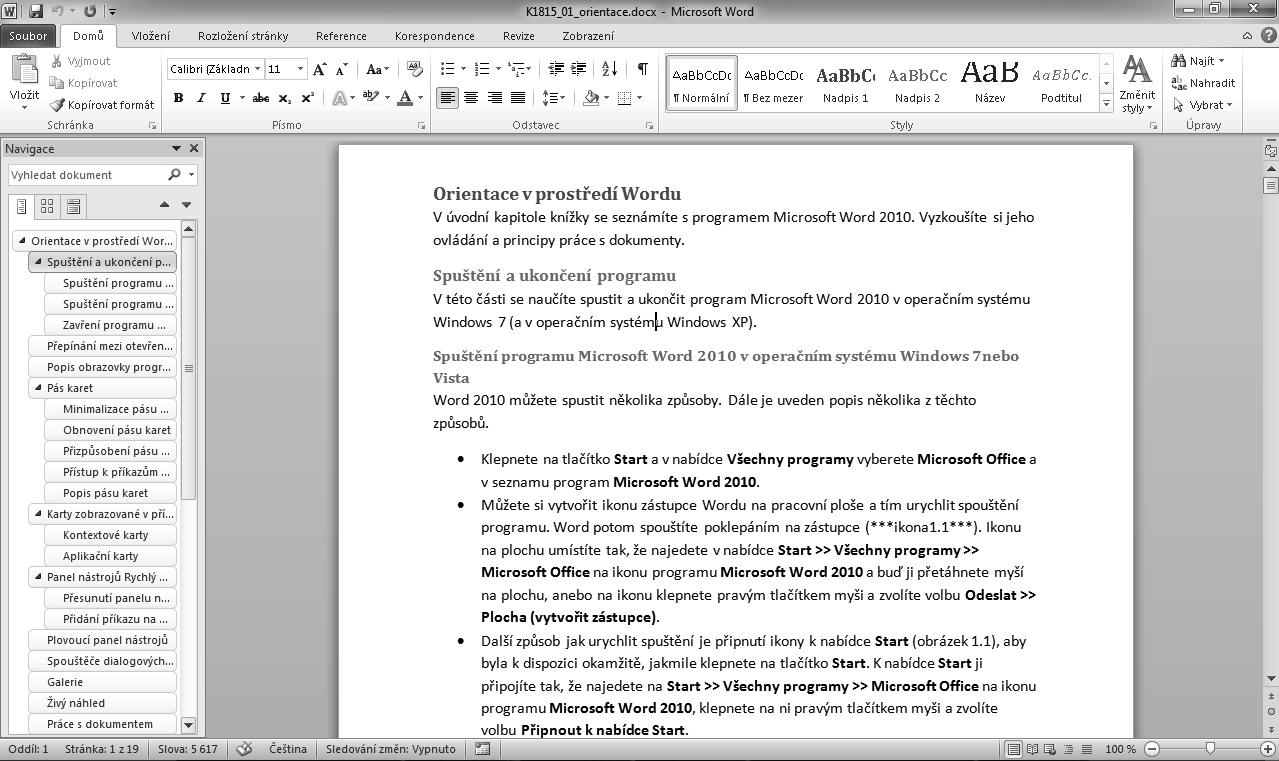The width and height of the screenshot is (1279, 761).
Task: Browse pages view in Navigation pane
Action: 46,206
